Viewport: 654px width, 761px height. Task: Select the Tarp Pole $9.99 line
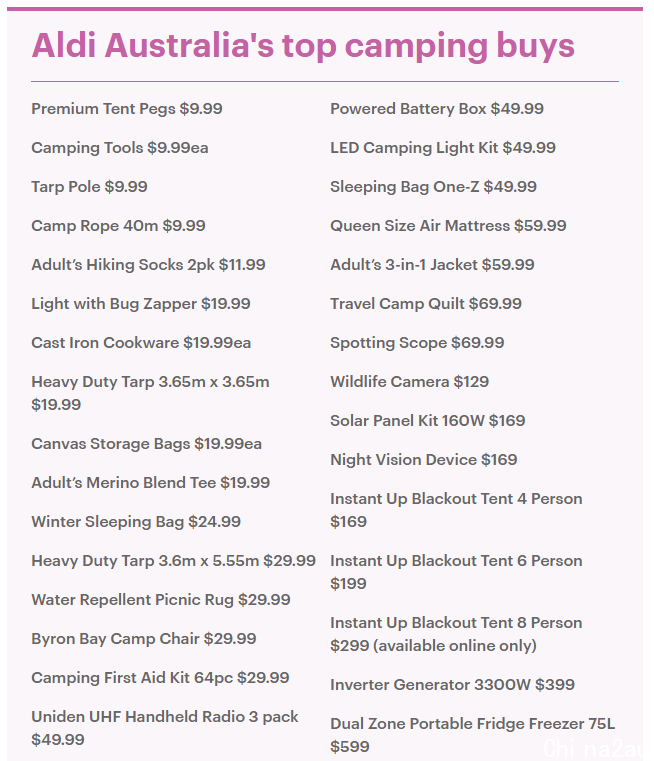(x=89, y=187)
